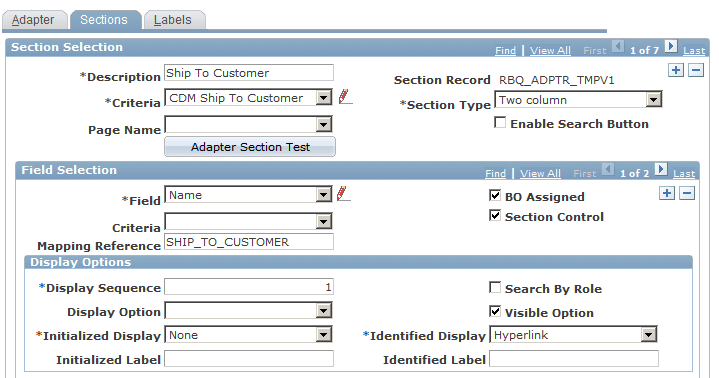The height and width of the screenshot is (378, 719).
Task: Open the edit pencil icon beside the Field dropdown
Action: pyautogui.click(x=343, y=194)
